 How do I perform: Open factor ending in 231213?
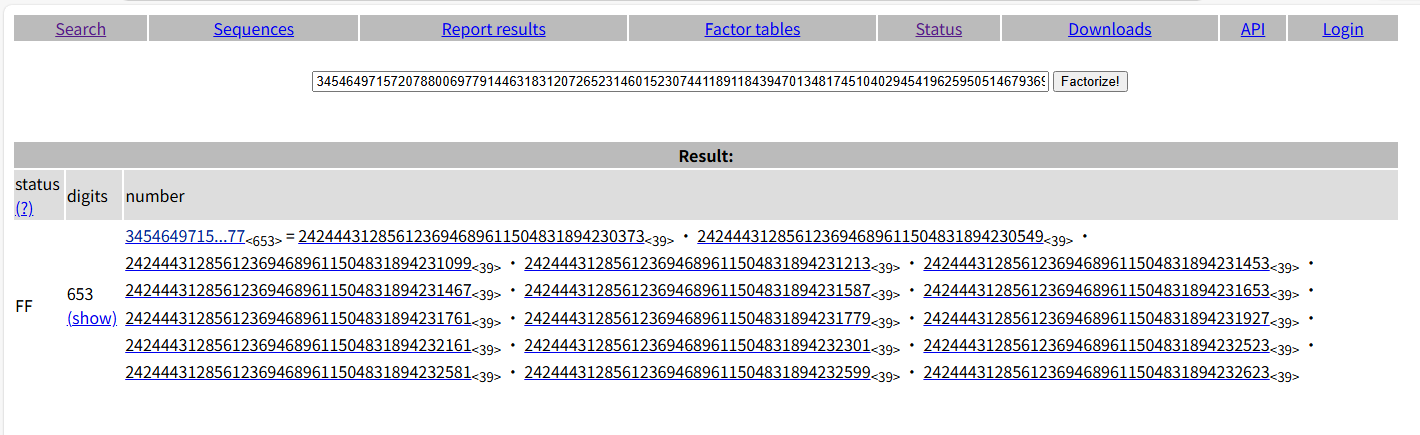[697, 264]
